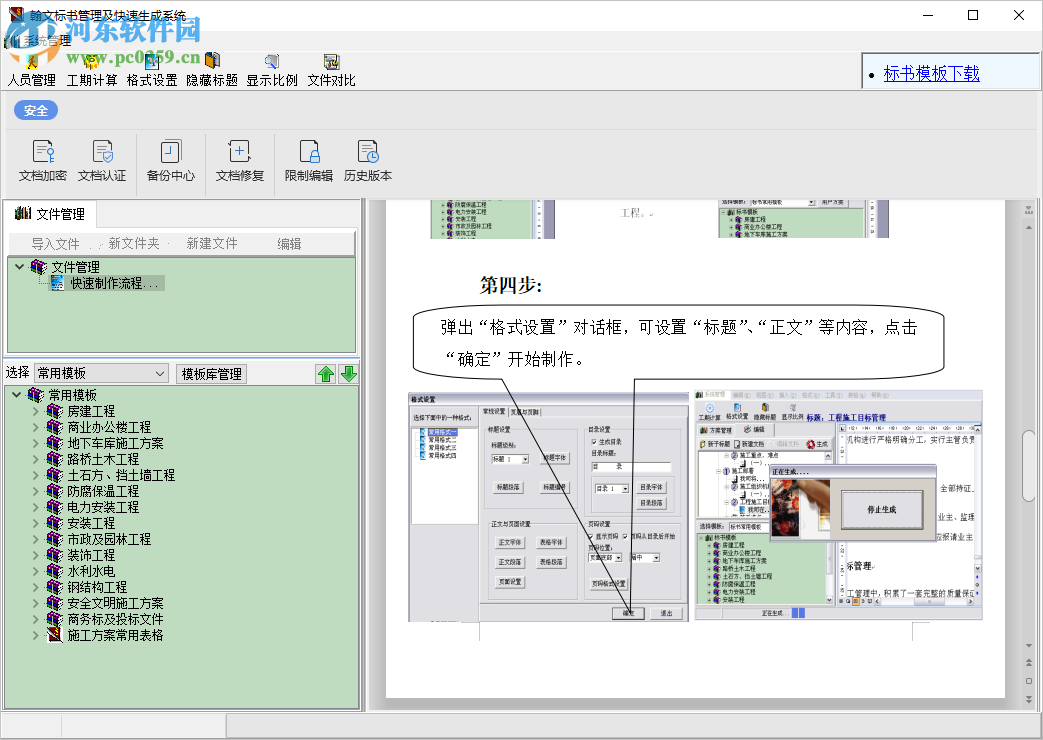Open the 标书模板下载 link

(x=931, y=73)
